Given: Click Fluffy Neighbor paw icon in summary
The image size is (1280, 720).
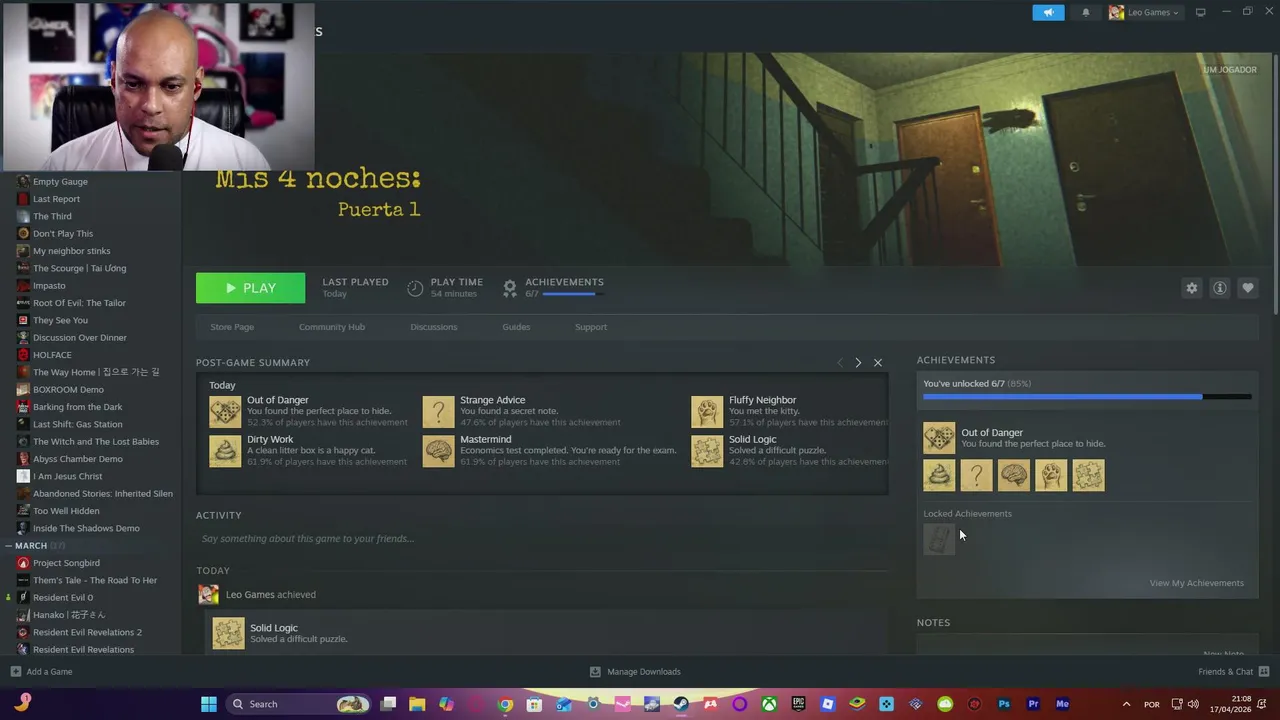Looking at the screenshot, I should (x=707, y=411).
